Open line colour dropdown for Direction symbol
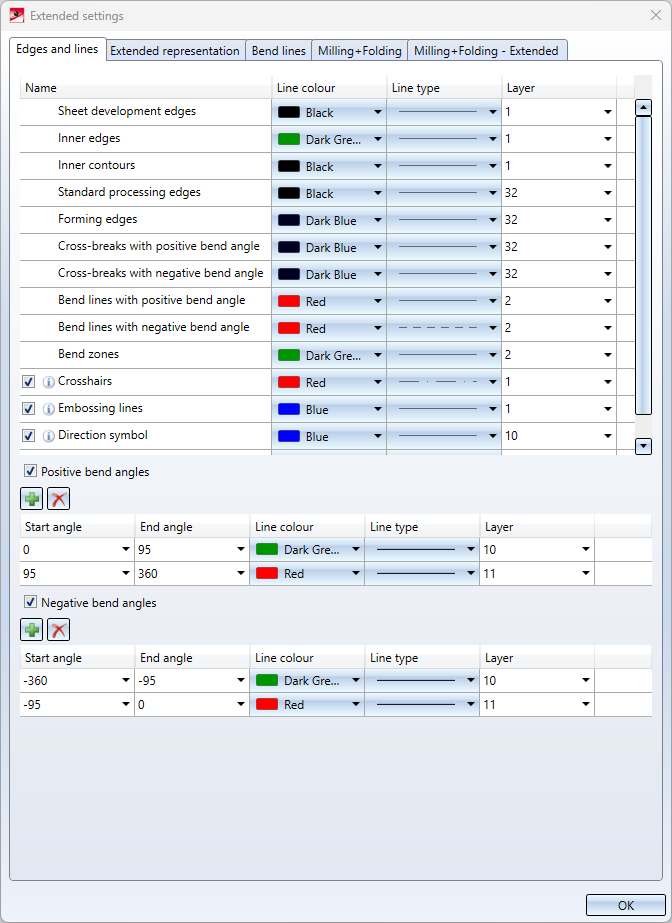 [x=378, y=437]
